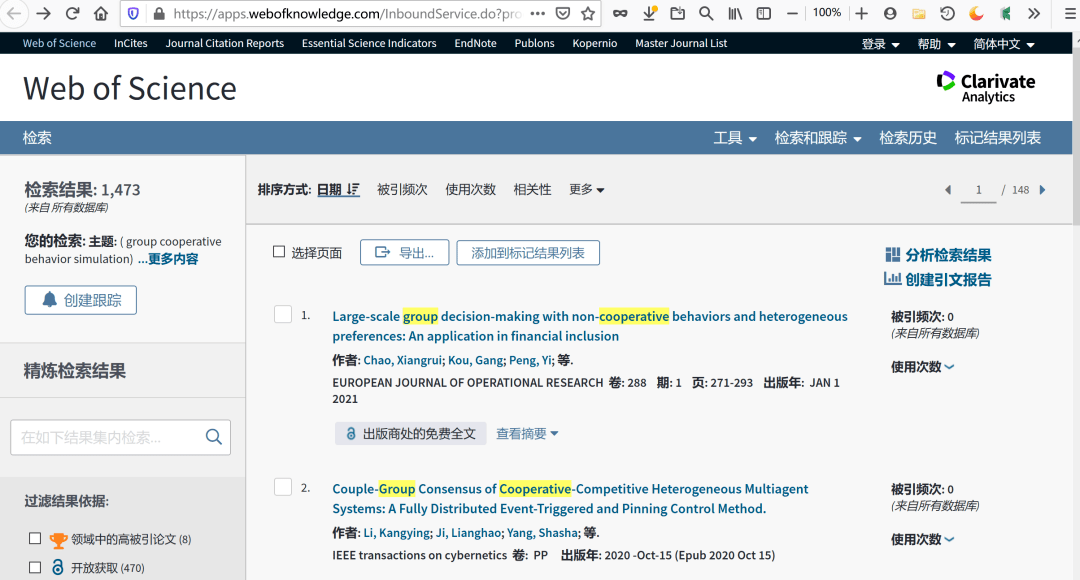Image resolution: width=1080 pixels, height=580 pixels.
Task: Open Essential Science Indicators tab
Action: (369, 43)
